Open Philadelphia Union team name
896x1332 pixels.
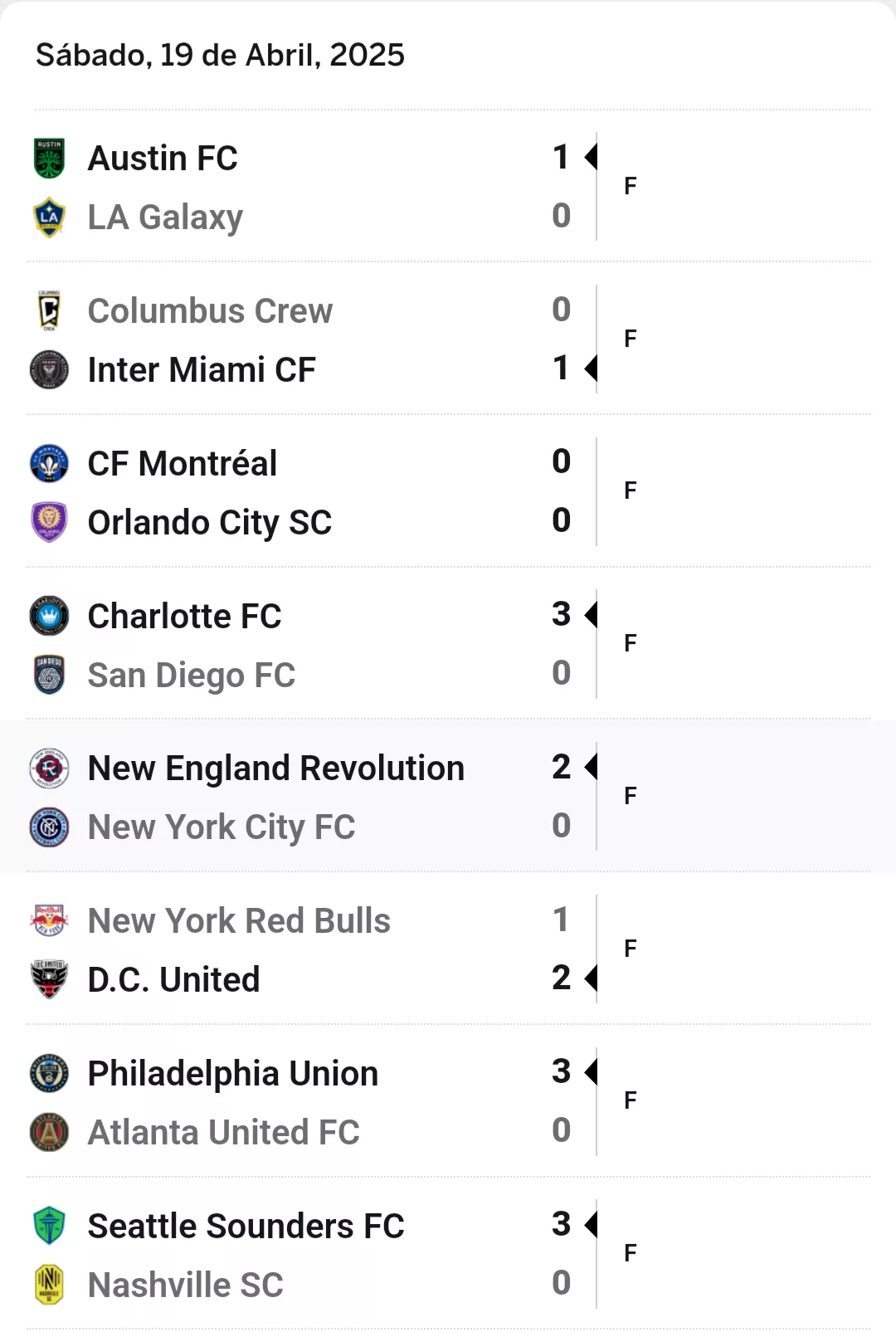click(x=233, y=1074)
